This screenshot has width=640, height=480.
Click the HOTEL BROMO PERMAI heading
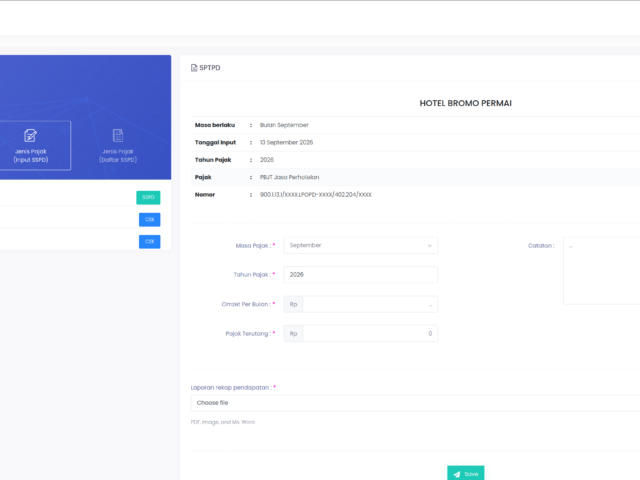[x=466, y=103]
